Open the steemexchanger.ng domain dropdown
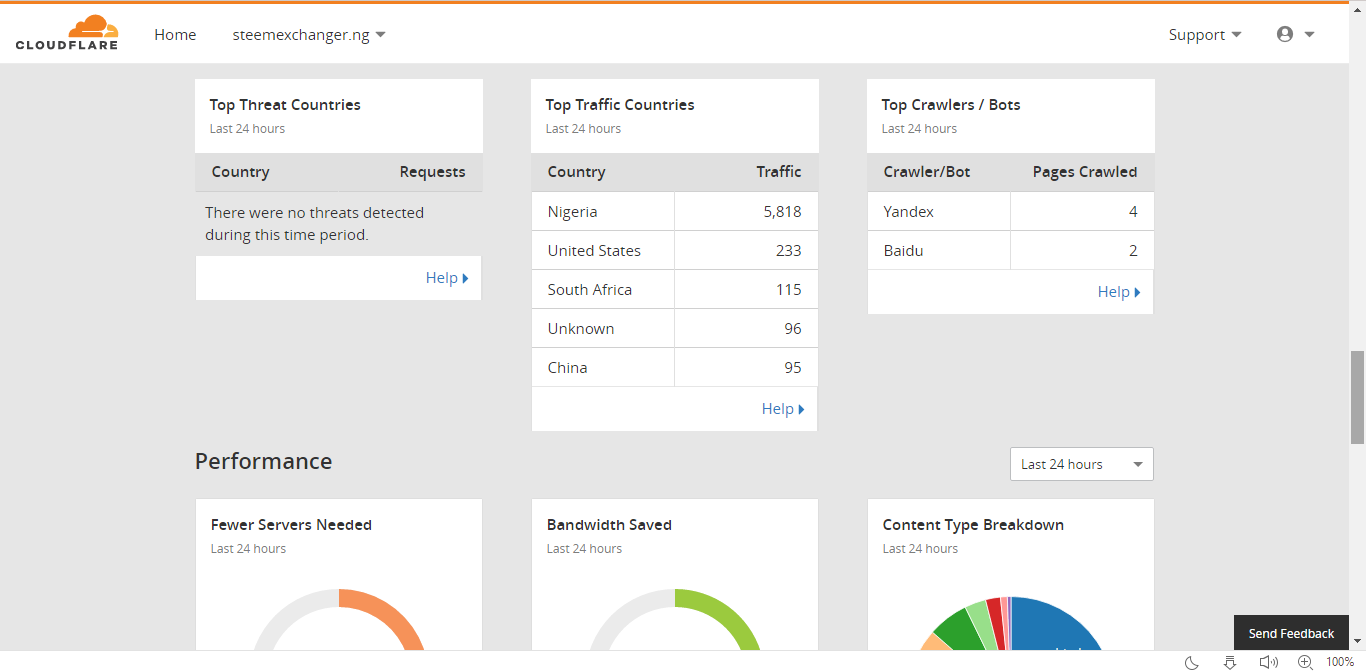The width and height of the screenshot is (1366, 672). tap(309, 35)
